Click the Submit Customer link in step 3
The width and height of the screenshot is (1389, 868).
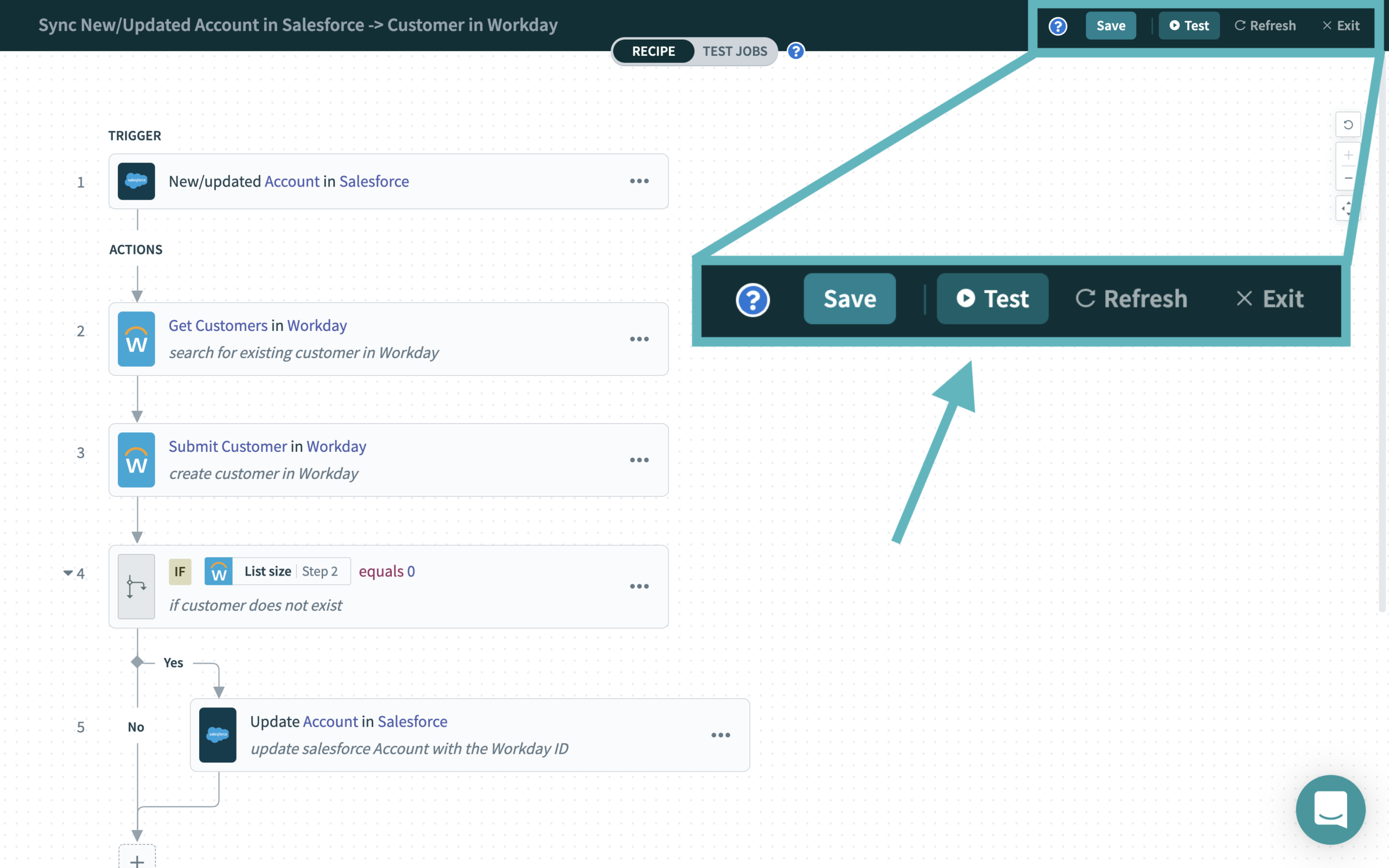[227, 446]
